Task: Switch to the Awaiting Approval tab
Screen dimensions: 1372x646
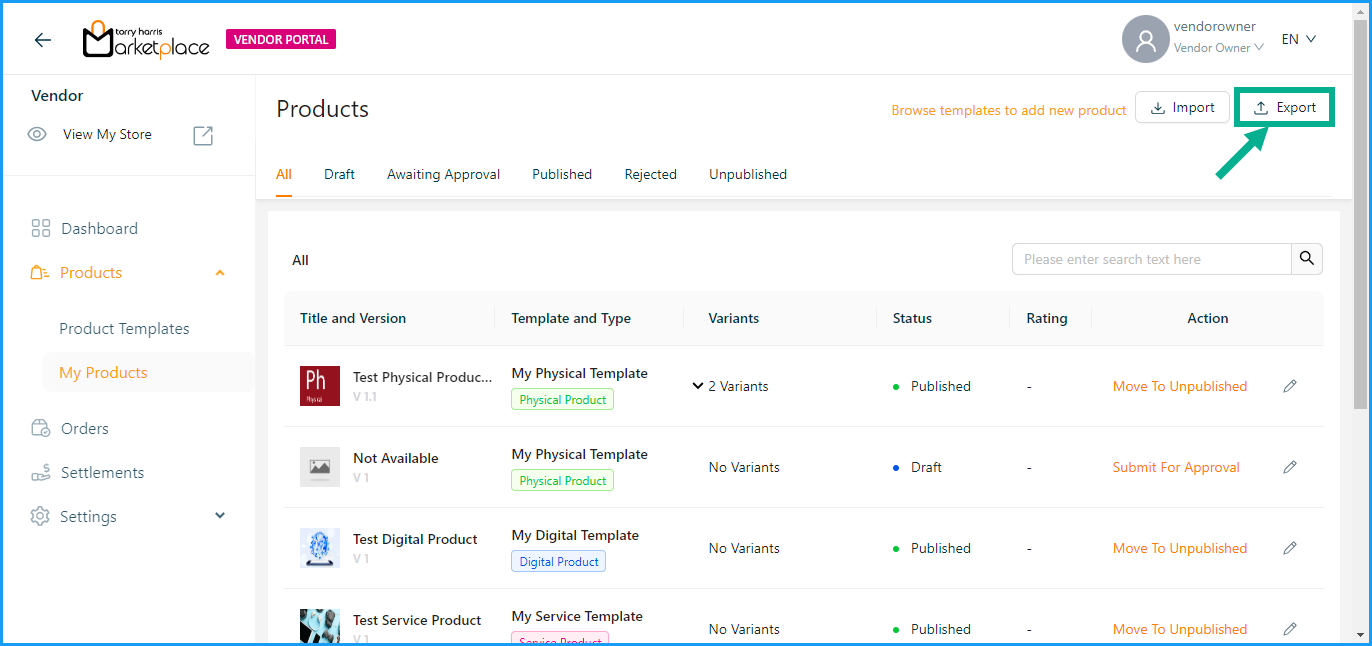Action: pos(443,174)
